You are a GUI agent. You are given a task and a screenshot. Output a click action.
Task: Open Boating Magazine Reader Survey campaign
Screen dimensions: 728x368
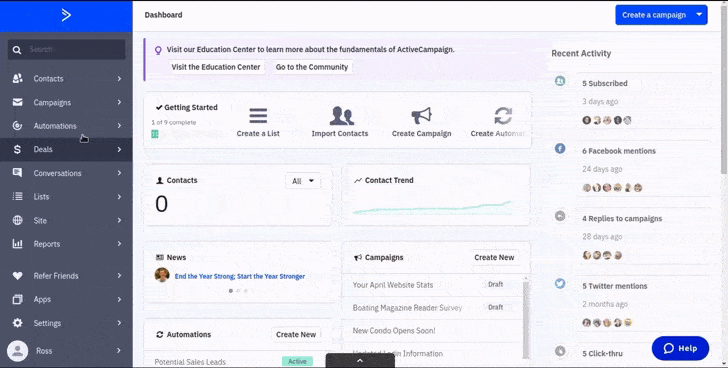click(x=407, y=308)
